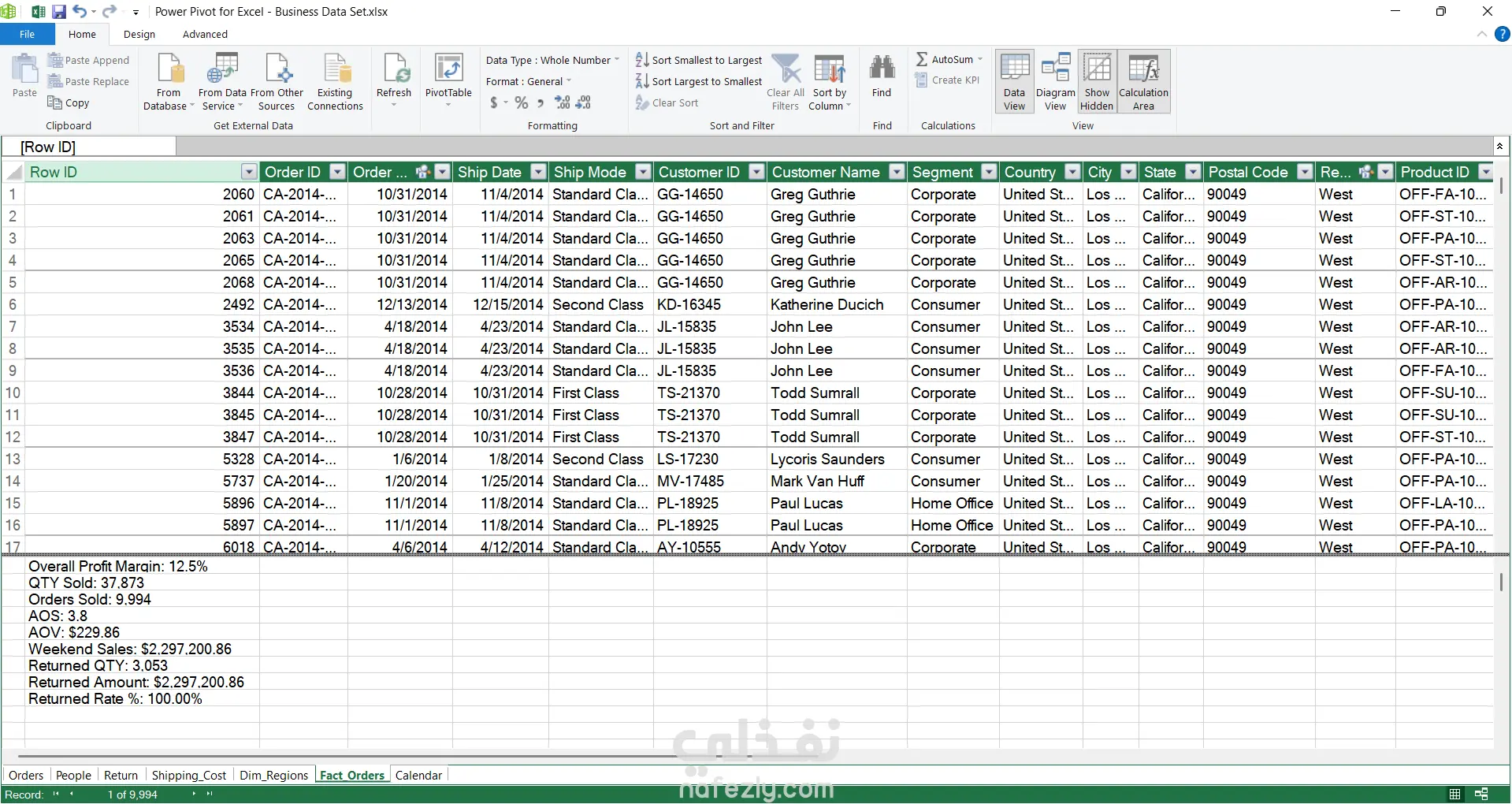The width and height of the screenshot is (1512, 804).
Task: Undo the last action
Action: (x=80, y=11)
